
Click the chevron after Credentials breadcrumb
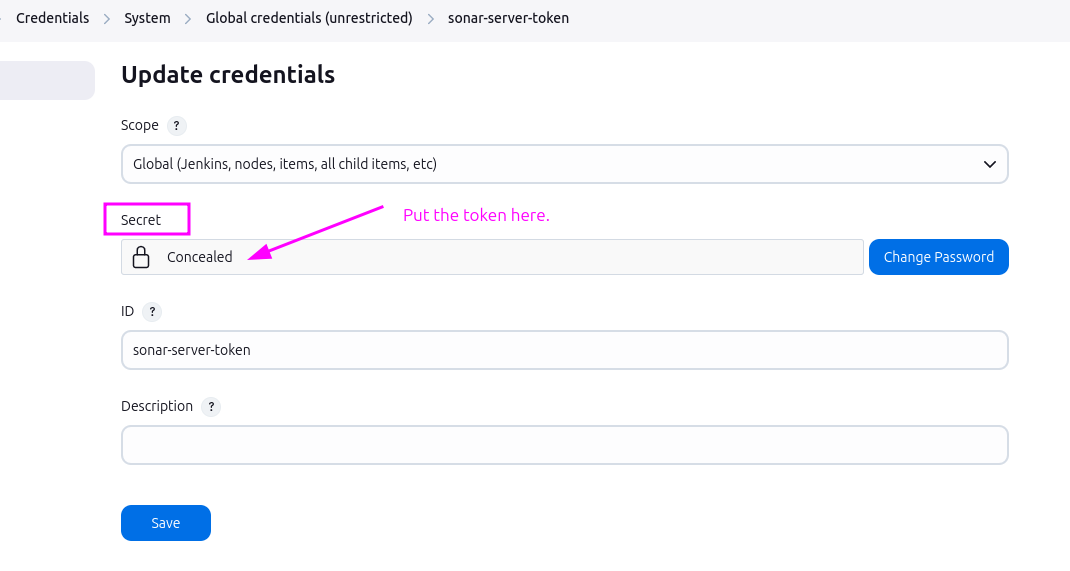tap(107, 19)
